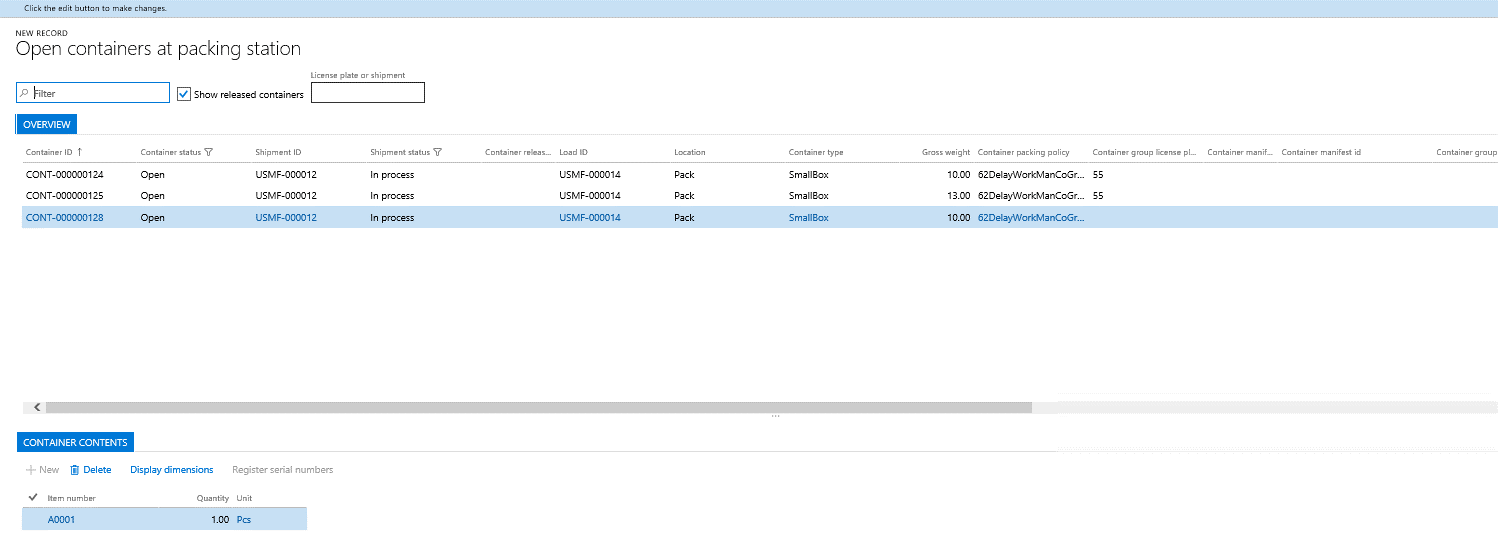Open item number A0001 link
Image resolution: width=1498 pixels, height=552 pixels.
tap(61, 520)
